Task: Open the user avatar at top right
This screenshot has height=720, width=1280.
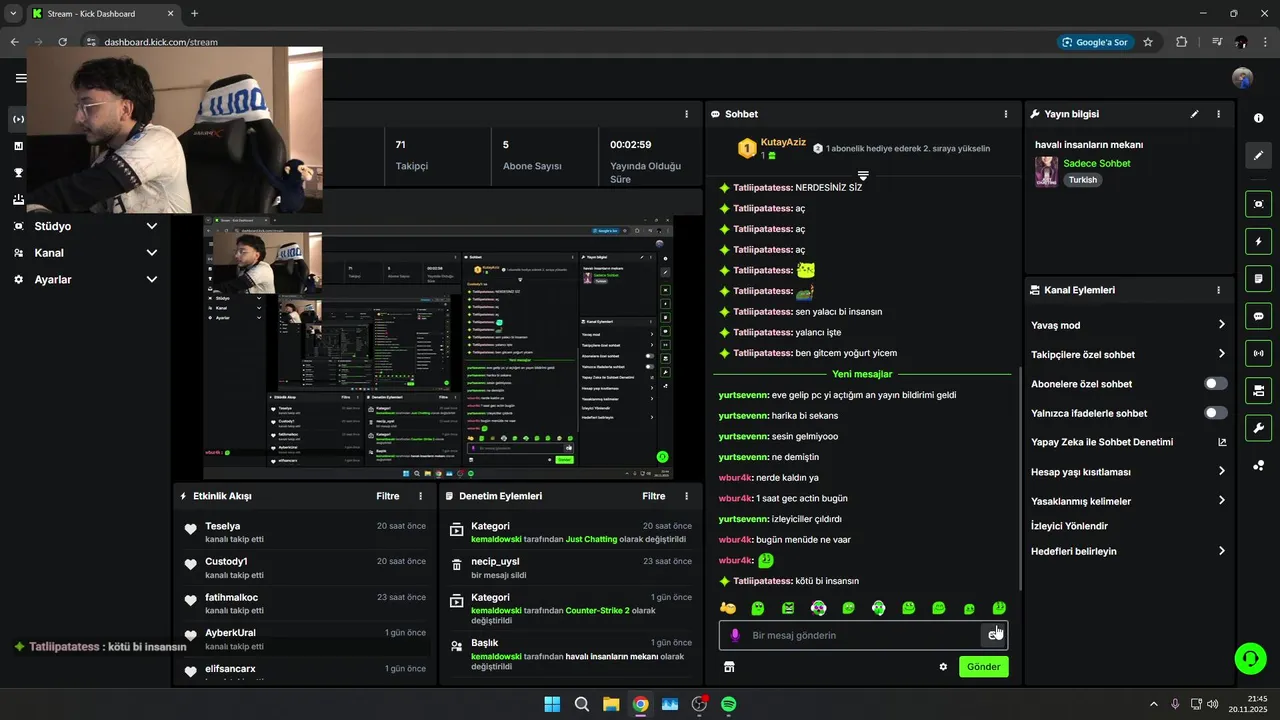Action: (1242, 78)
